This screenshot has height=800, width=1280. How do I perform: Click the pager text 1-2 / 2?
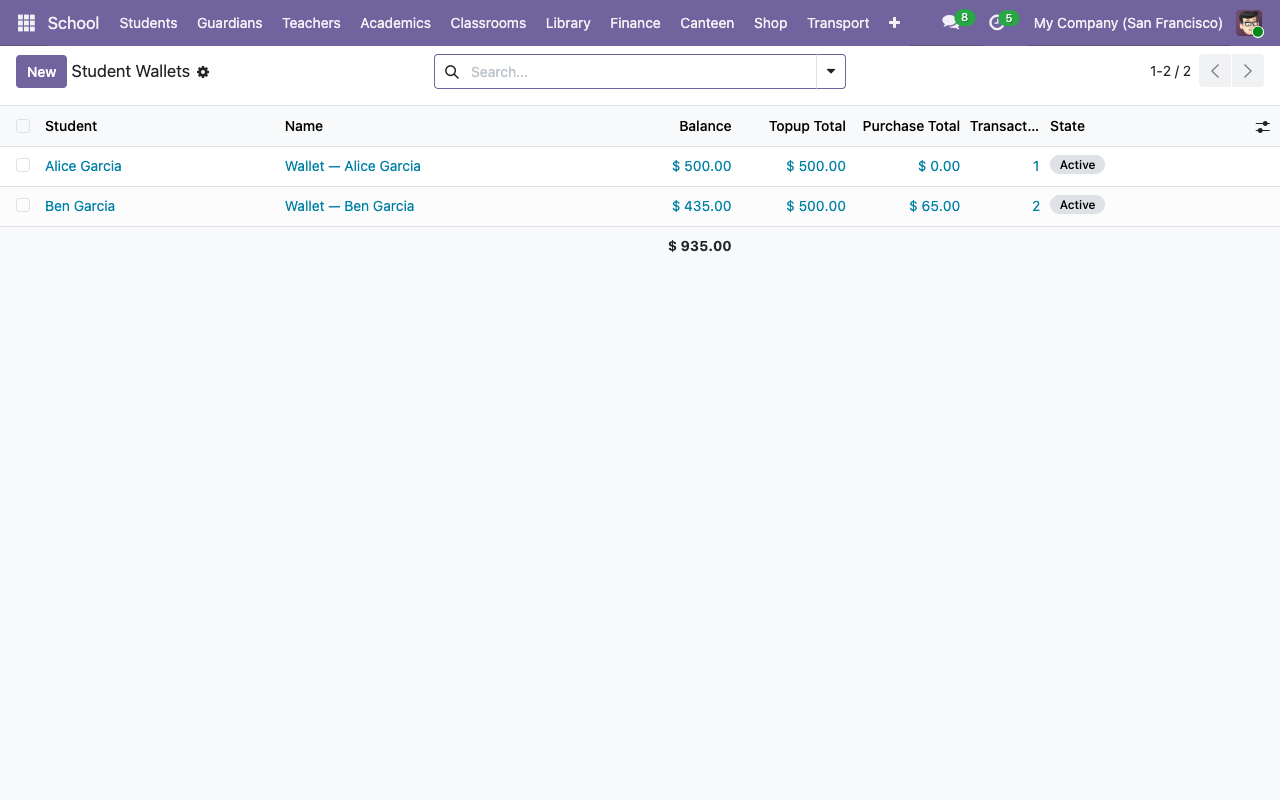coord(1170,71)
